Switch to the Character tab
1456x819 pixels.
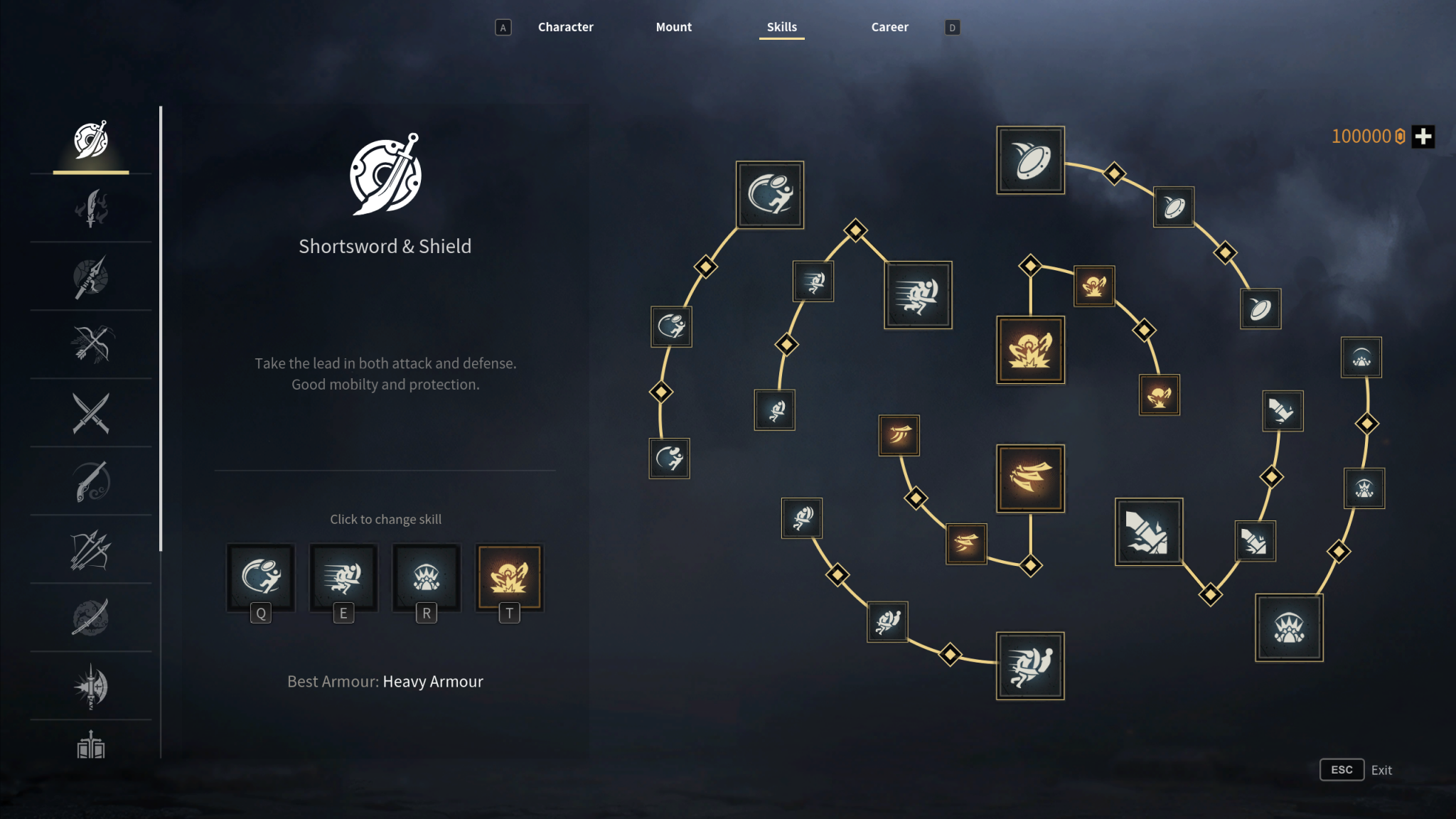pyautogui.click(x=565, y=27)
